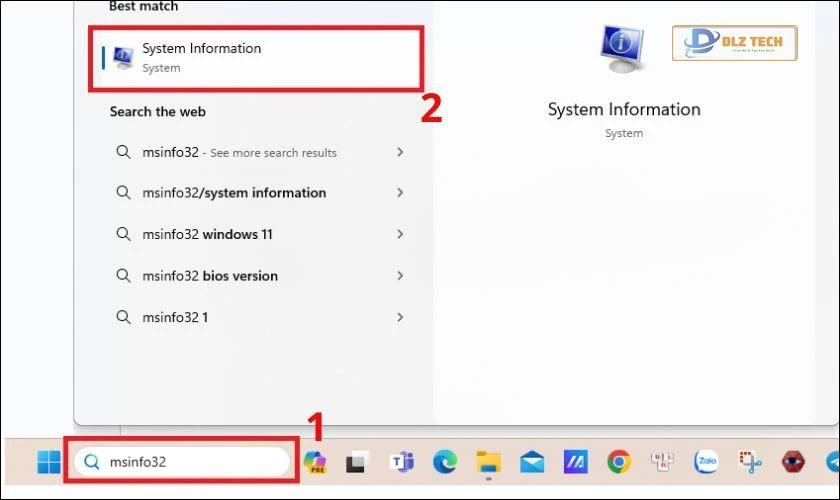This screenshot has width=840, height=500.
Task: Launch Google Chrome from the taskbar
Action: 618,462
